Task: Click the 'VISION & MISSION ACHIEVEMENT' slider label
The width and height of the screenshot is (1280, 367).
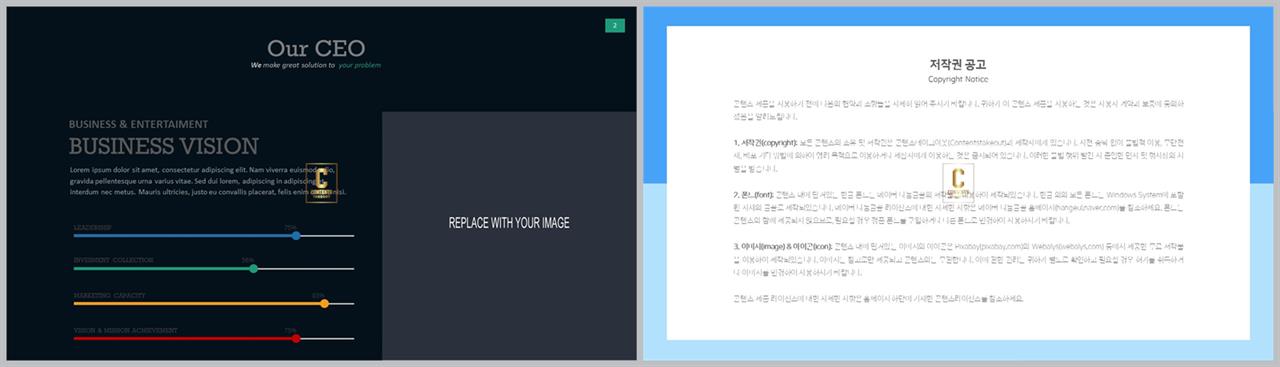Action: pos(125,330)
